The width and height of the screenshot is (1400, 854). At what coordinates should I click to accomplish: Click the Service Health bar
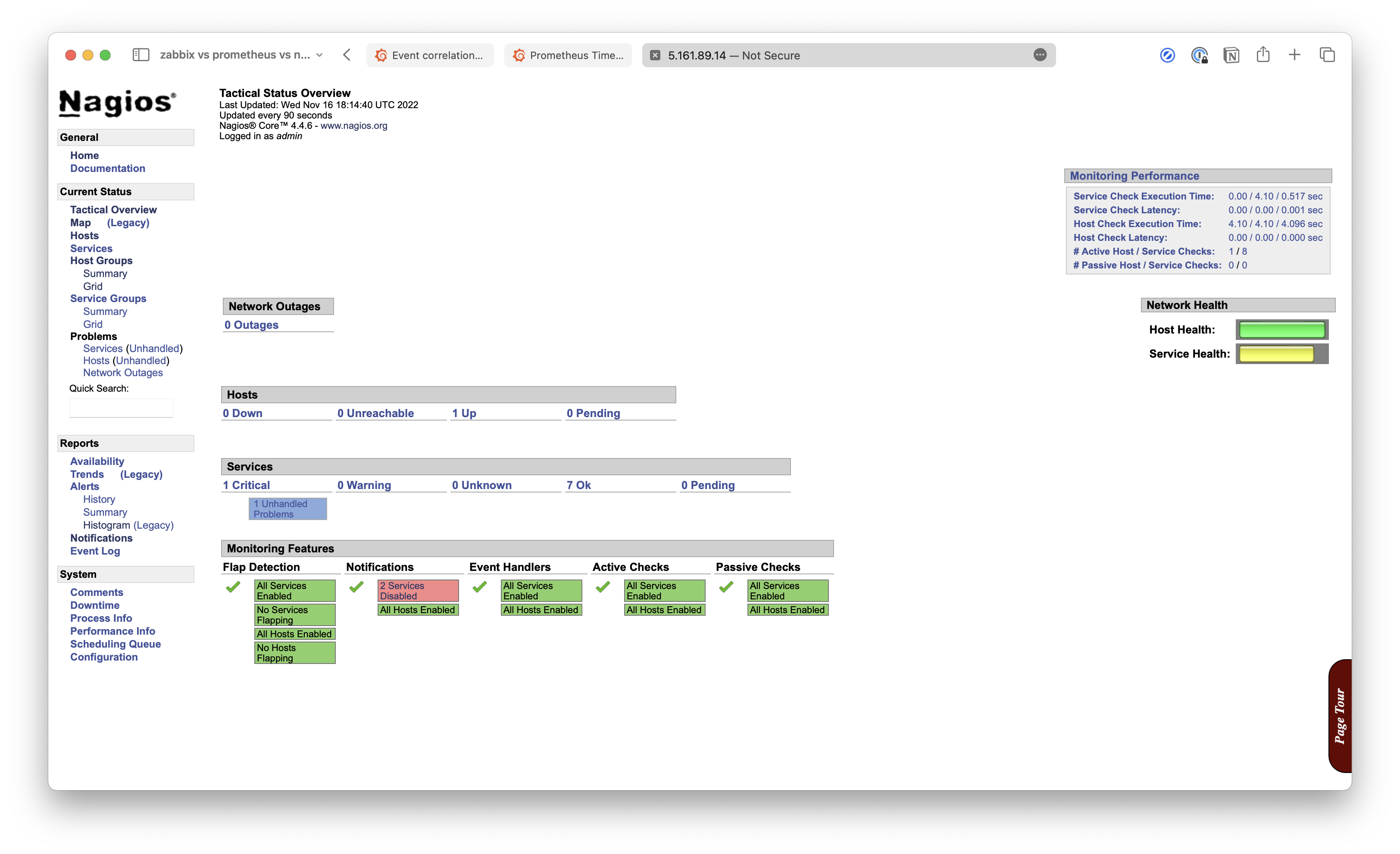[1282, 353]
